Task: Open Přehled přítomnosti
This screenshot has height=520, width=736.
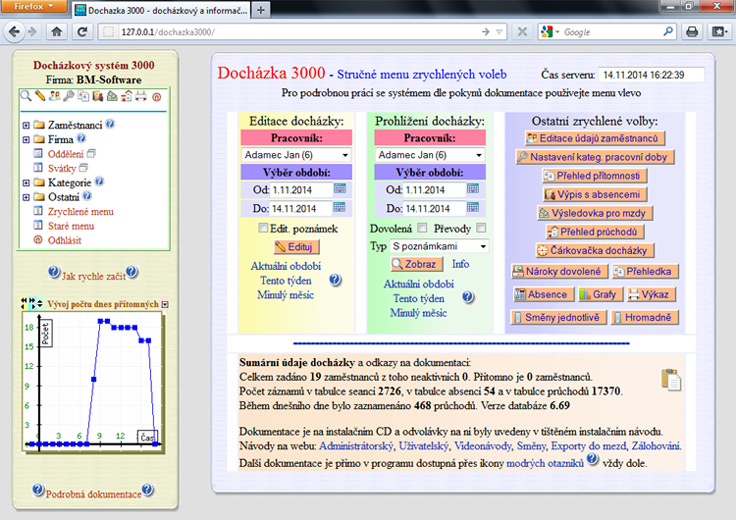Action: tap(594, 176)
